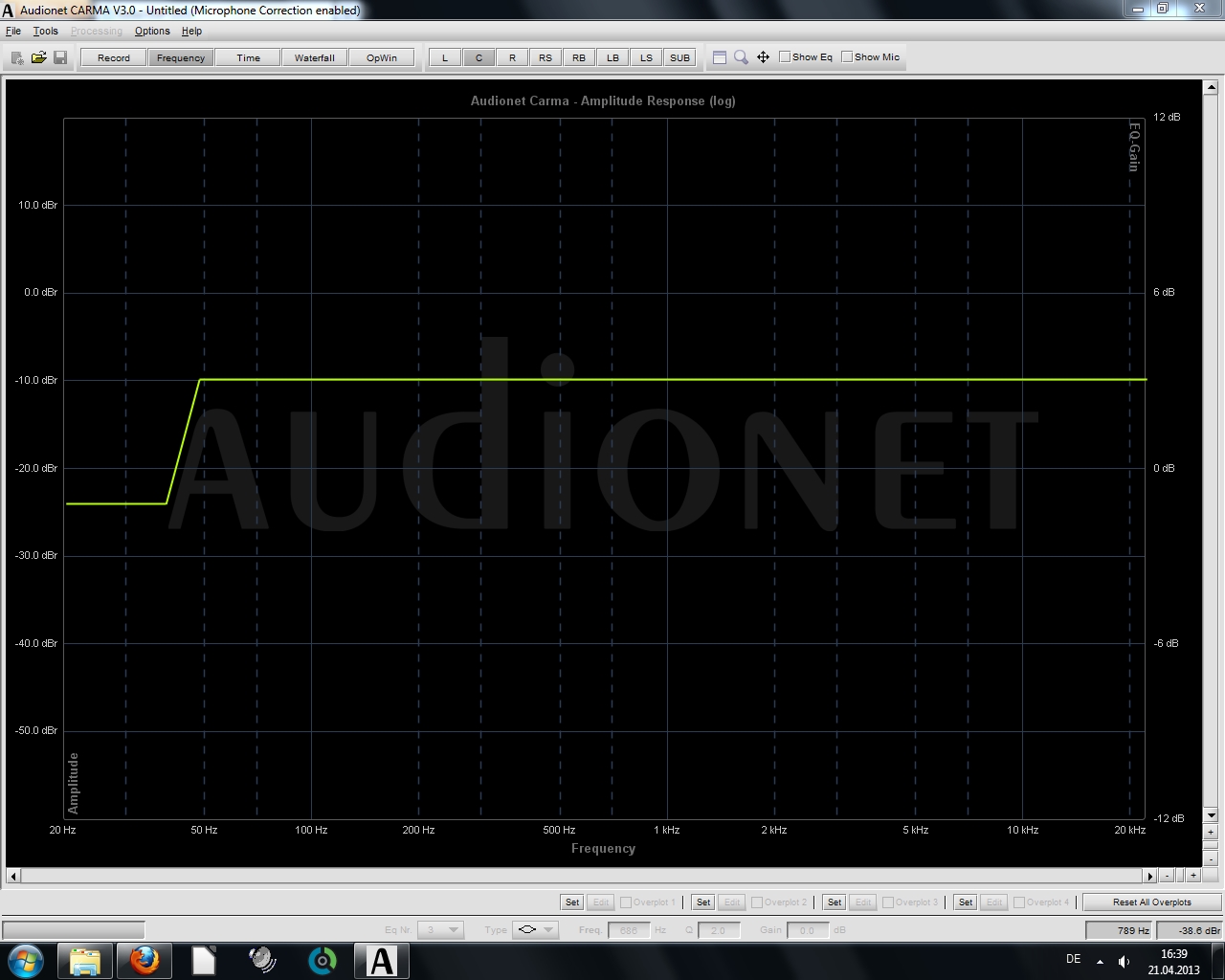Click the Q value field
The height and width of the screenshot is (980, 1225).
[719, 929]
